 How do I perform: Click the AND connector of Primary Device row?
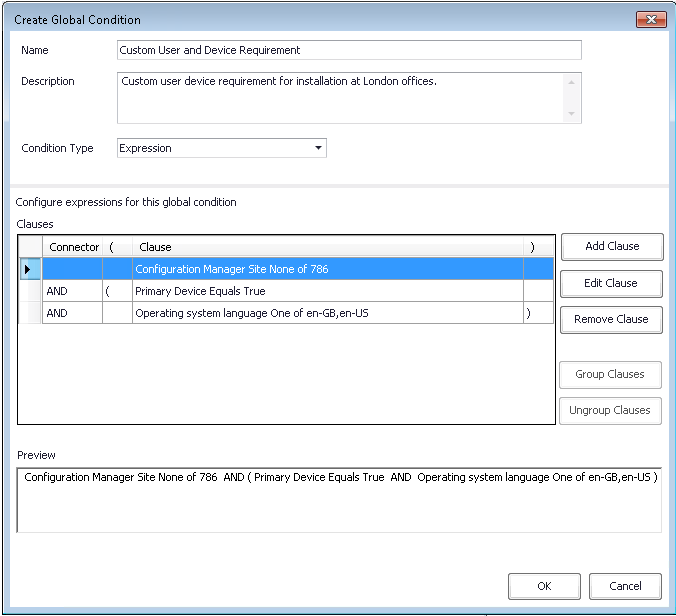(72, 291)
